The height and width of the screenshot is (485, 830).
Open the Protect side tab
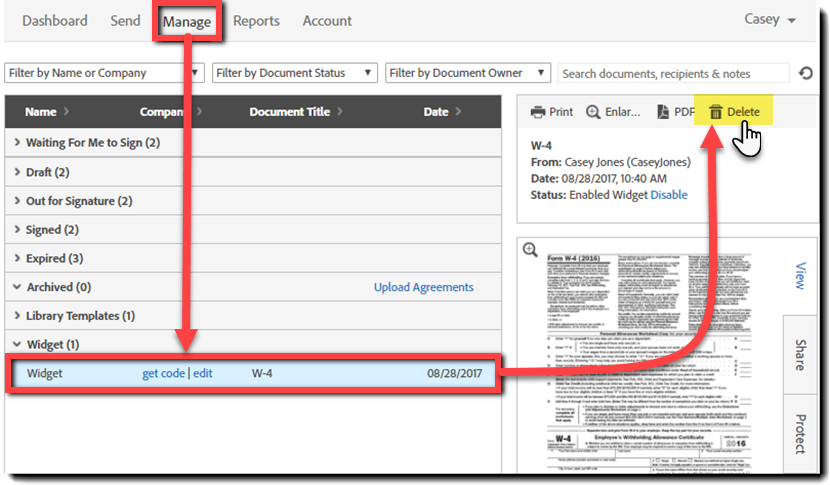tap(800, 434)
